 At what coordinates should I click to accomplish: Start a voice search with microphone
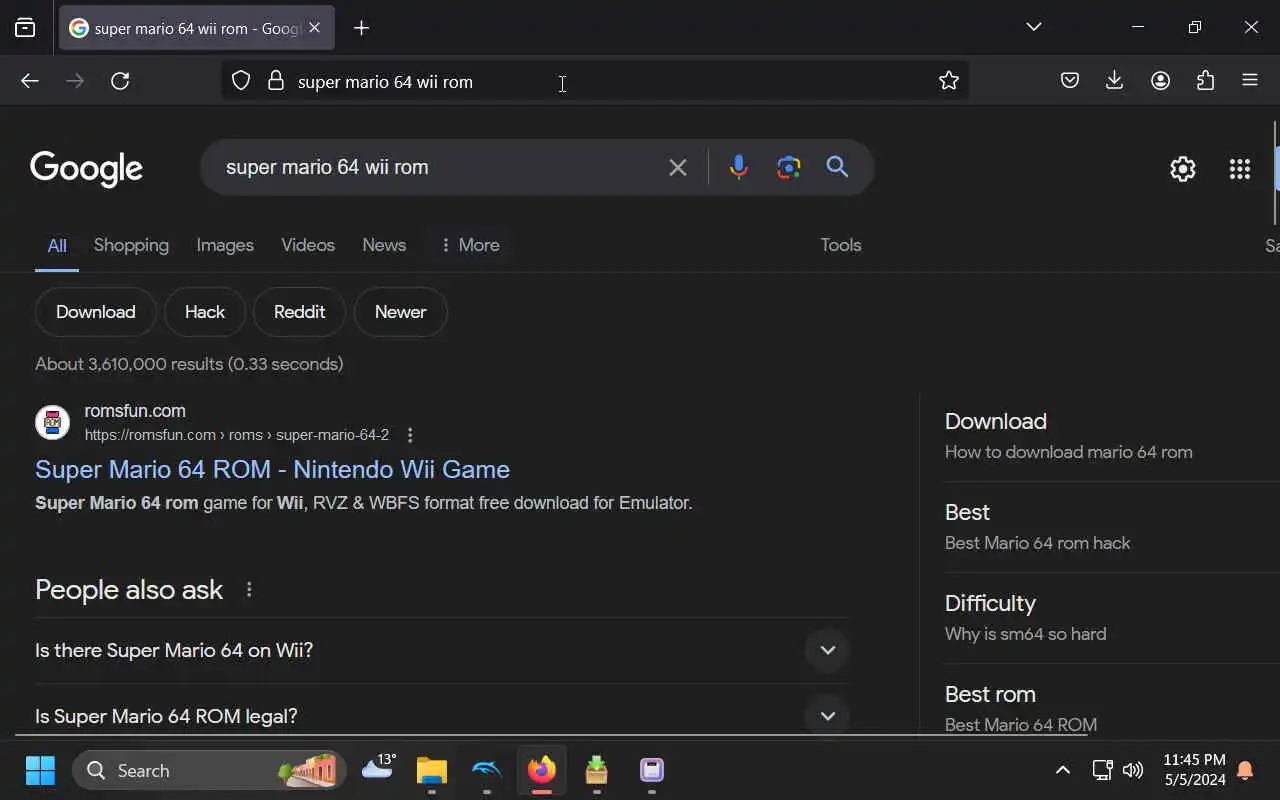(x=739, y=167)
